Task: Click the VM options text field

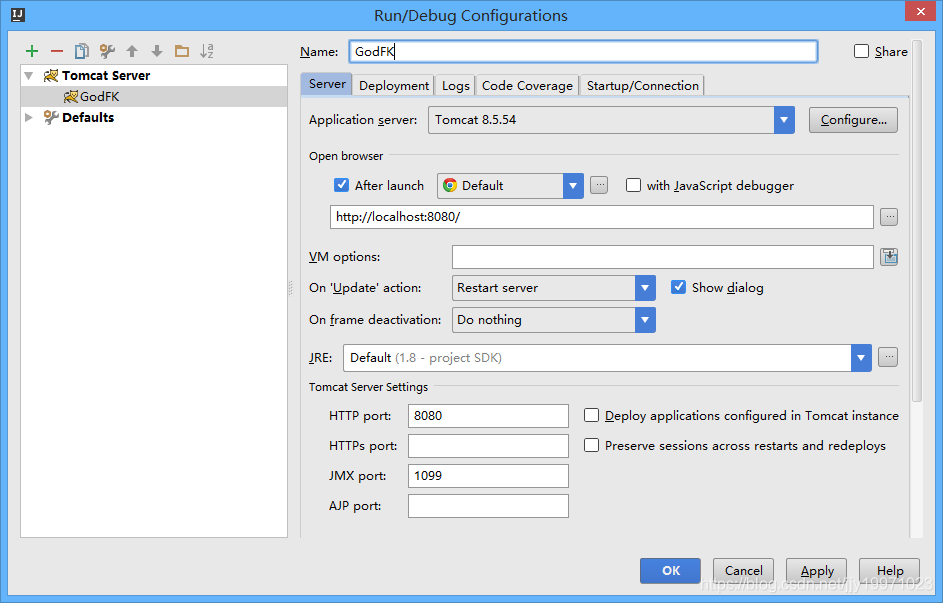Action: [662, 257]
